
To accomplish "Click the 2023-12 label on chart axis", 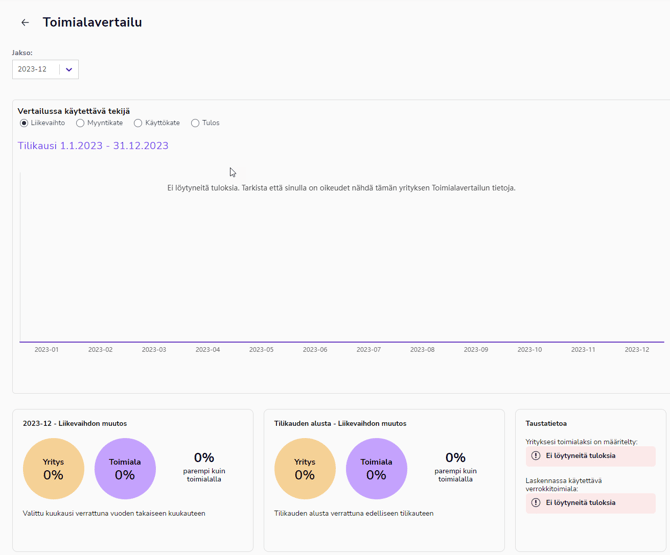I will (637, 350).
